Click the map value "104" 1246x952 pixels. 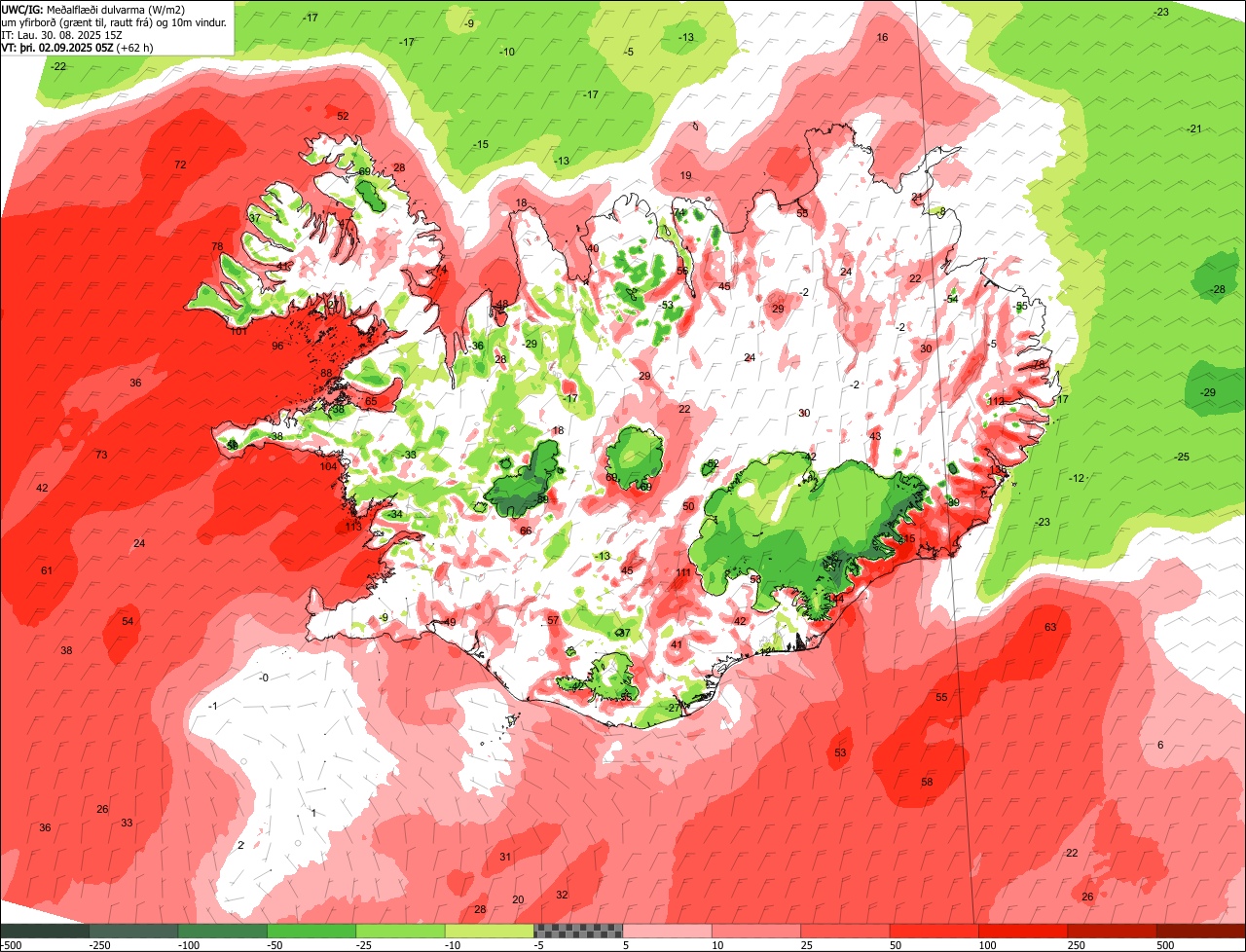click(x=329, y=466)
